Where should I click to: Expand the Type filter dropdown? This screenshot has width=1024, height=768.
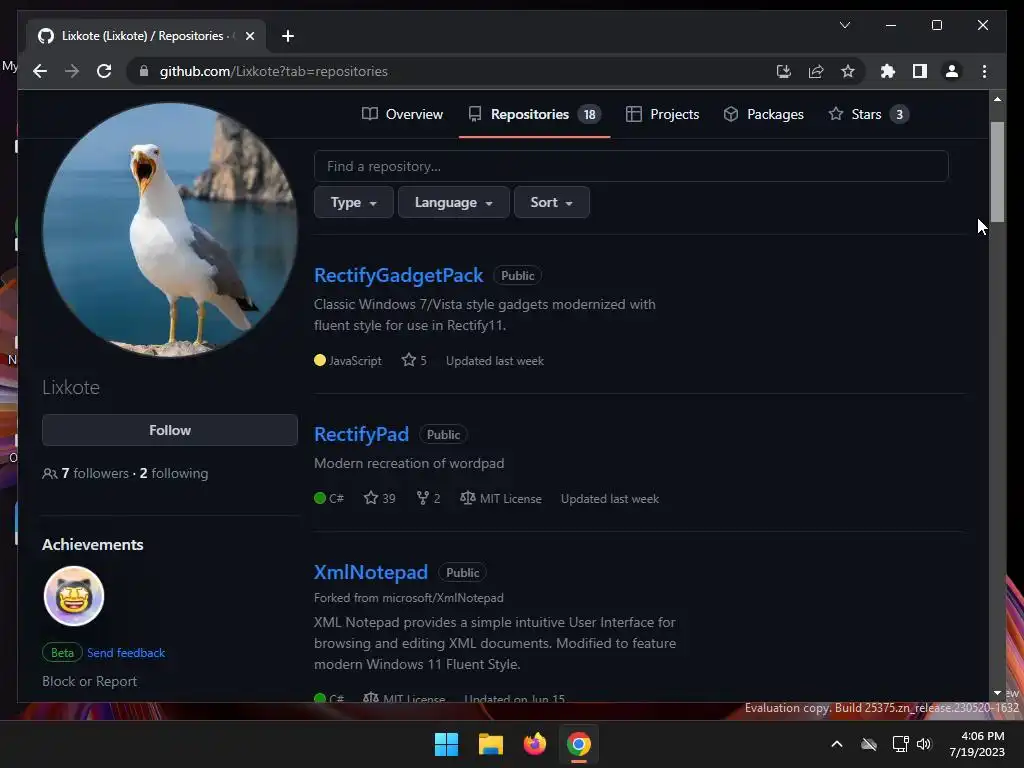click(353, 202)
